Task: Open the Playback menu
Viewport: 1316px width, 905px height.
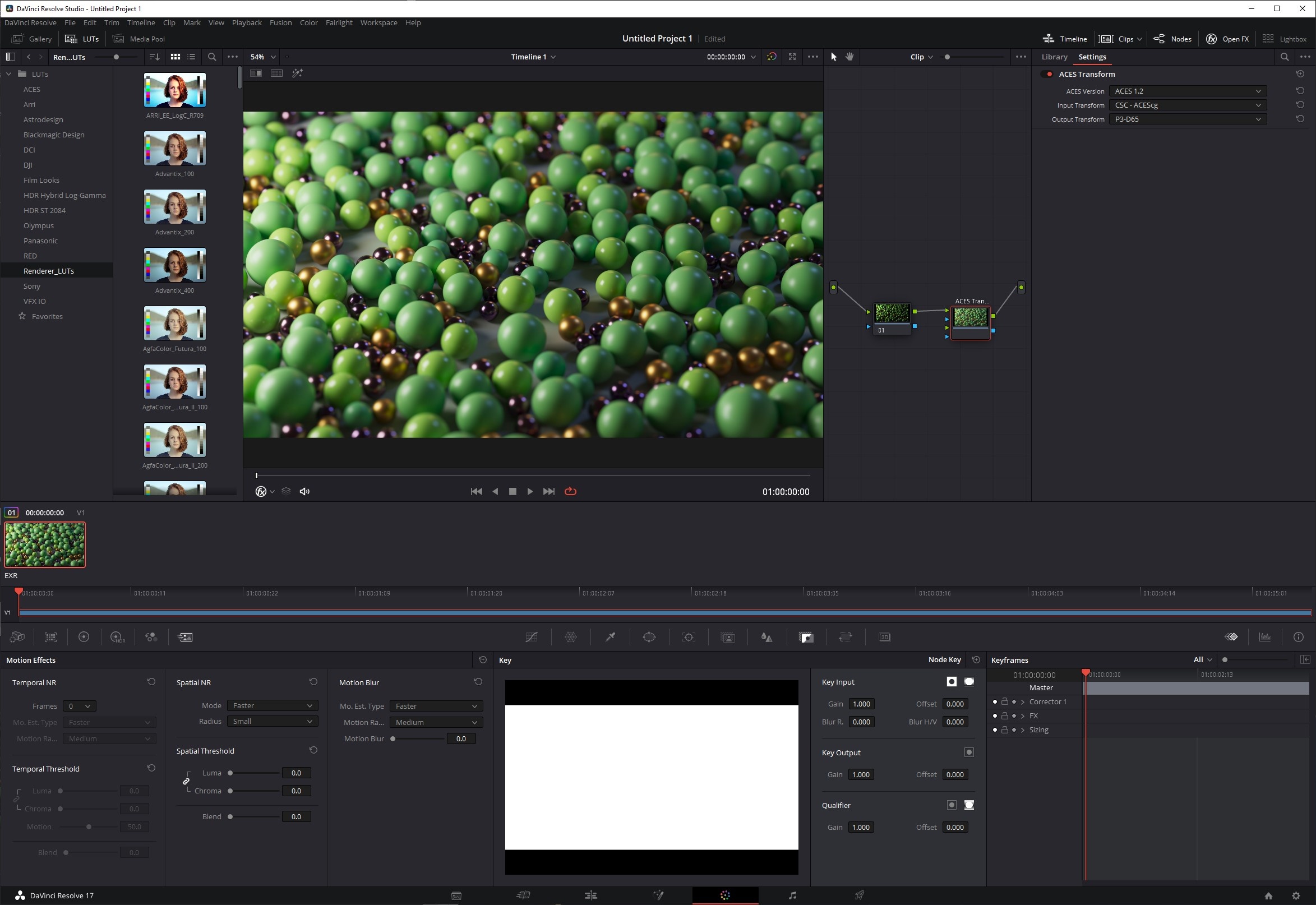Action: coord(247,22)
